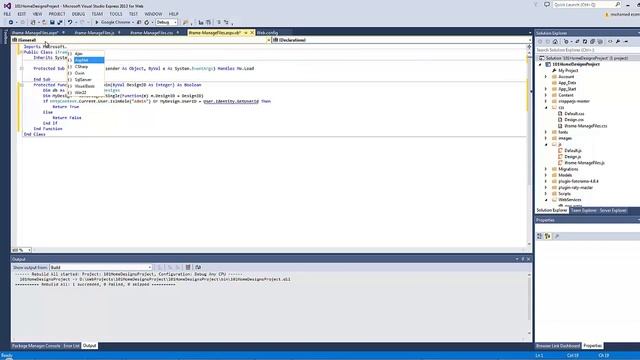The height and width of the screenshot is (360, 640).
Task: Close the active iframe-ManageFiles.aspx.vb tab
Action: (252, 33)
